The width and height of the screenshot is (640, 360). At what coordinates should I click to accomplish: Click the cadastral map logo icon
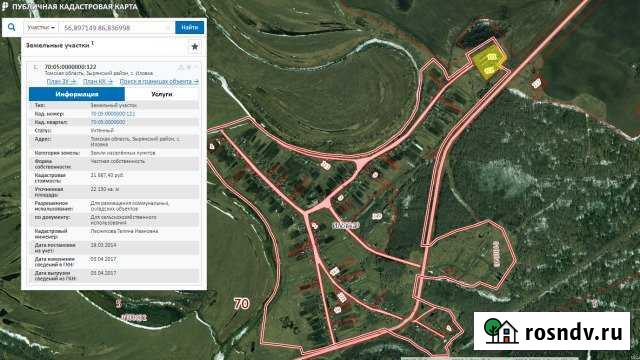point(5,7)
